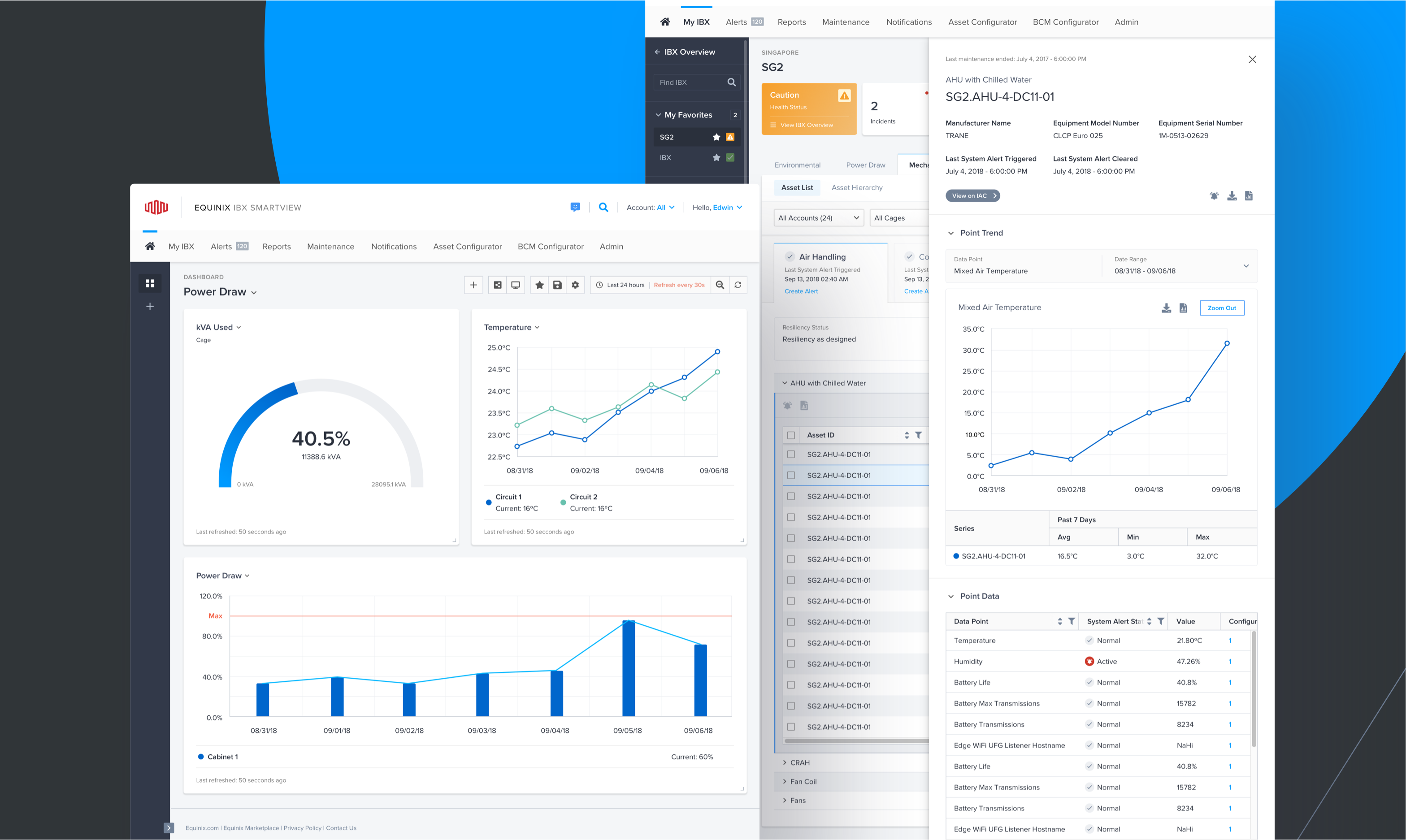Toggle SG2 favorite star in My Favorites

[x=716, y=137]
